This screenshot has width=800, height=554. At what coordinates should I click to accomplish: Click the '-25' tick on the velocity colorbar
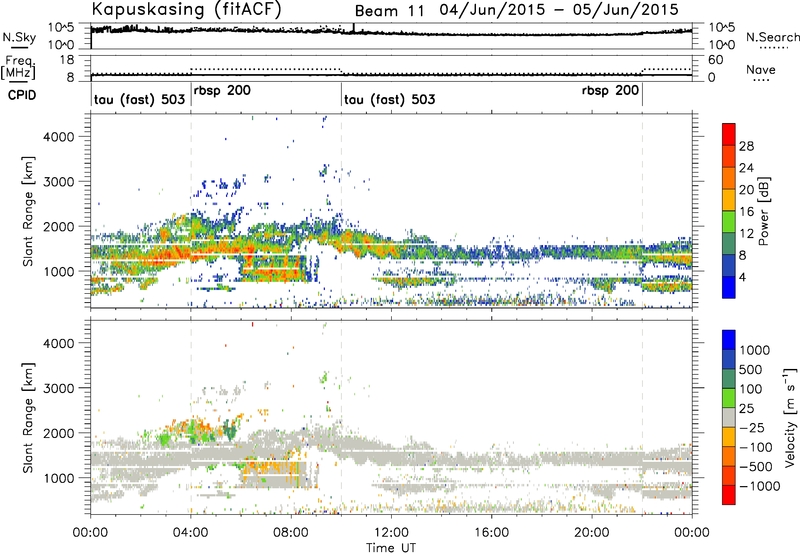(x=754, y=427)
